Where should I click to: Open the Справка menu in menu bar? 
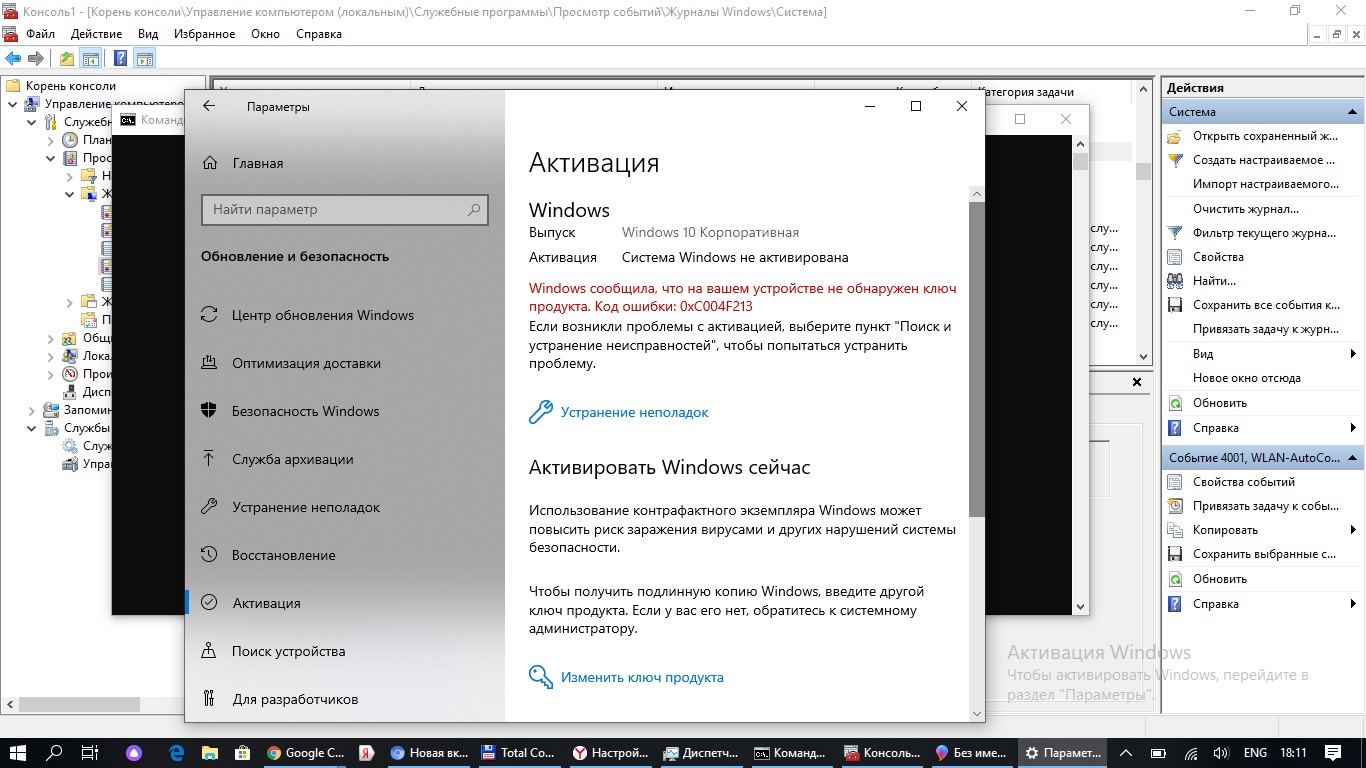[x=319, y=34]
